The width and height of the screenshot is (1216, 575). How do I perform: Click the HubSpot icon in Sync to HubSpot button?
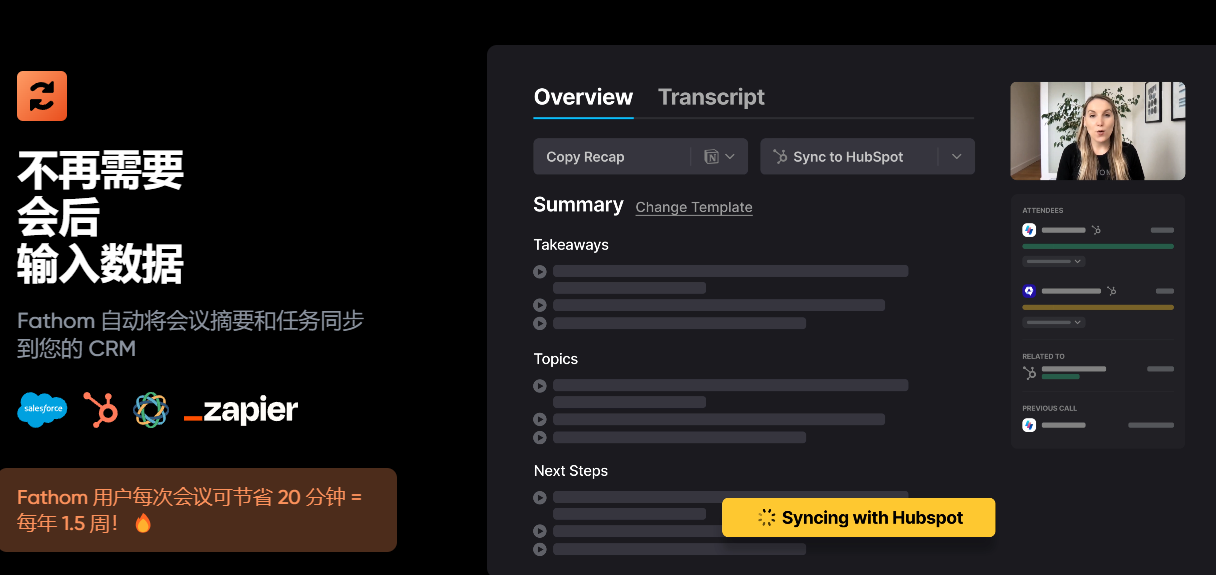[780, 157]
